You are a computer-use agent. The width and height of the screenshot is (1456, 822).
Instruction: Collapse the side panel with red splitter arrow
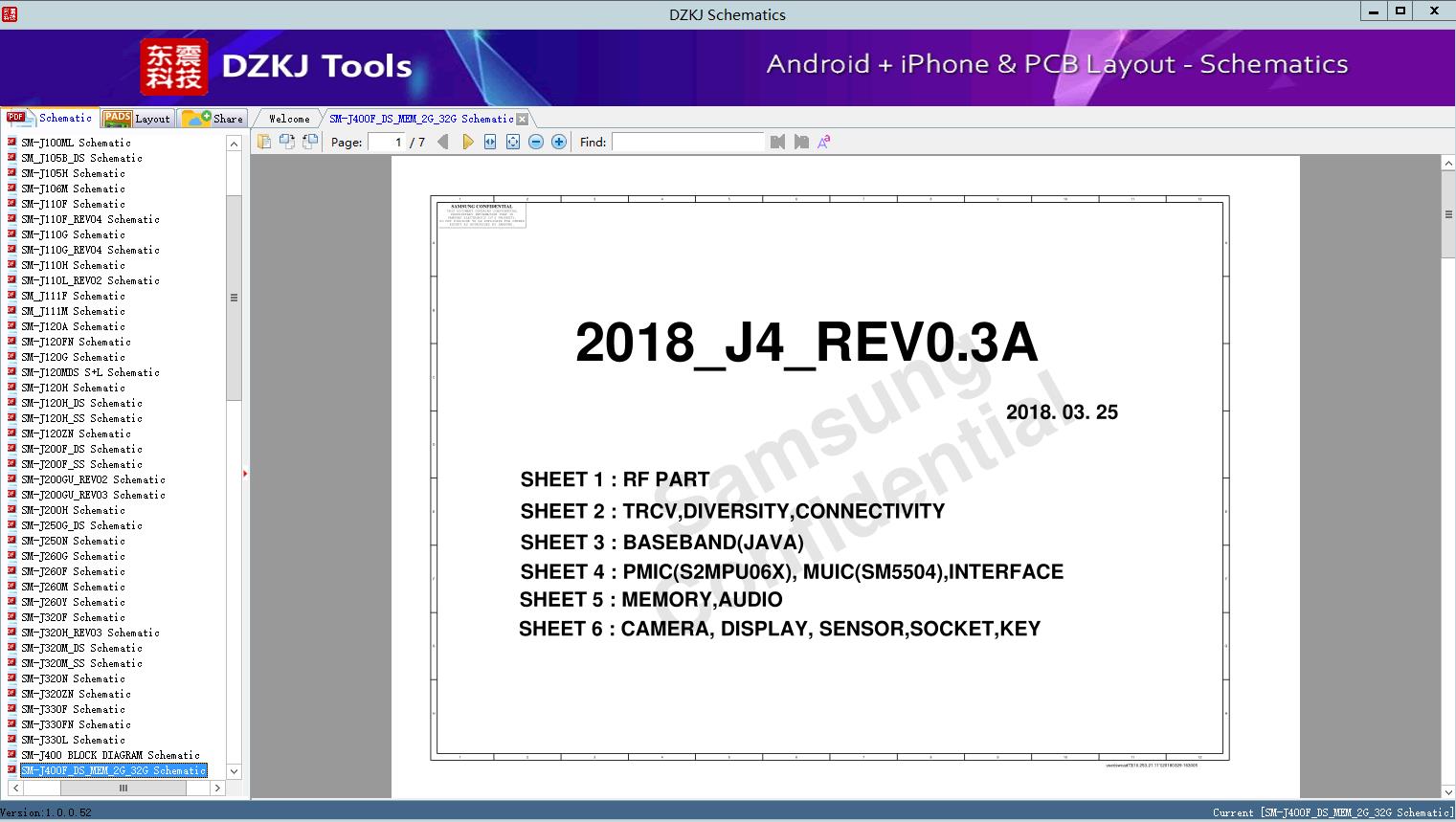[245, 474]
